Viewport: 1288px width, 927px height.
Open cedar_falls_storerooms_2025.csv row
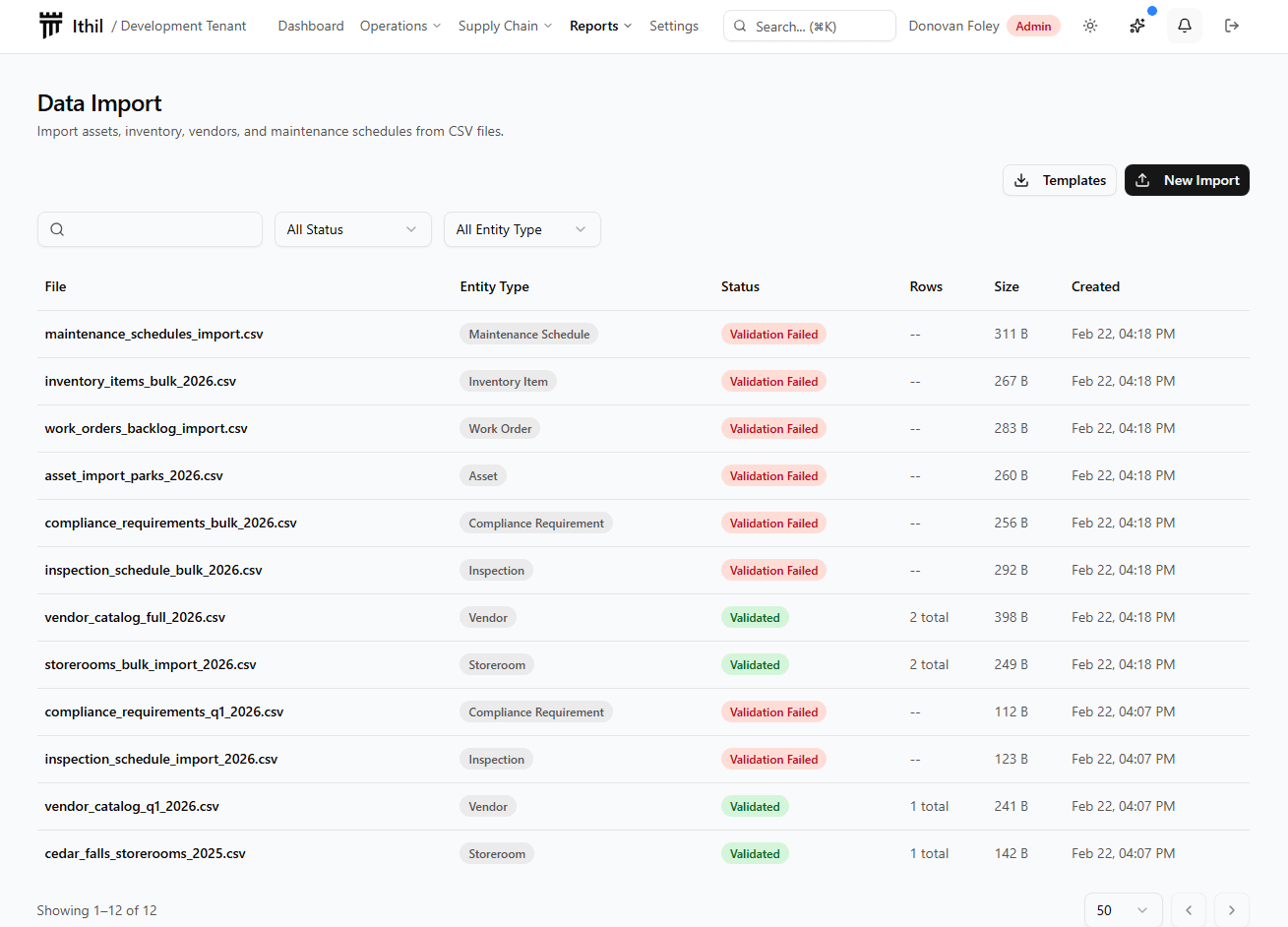pyautogui.click(x=644, y=854)
